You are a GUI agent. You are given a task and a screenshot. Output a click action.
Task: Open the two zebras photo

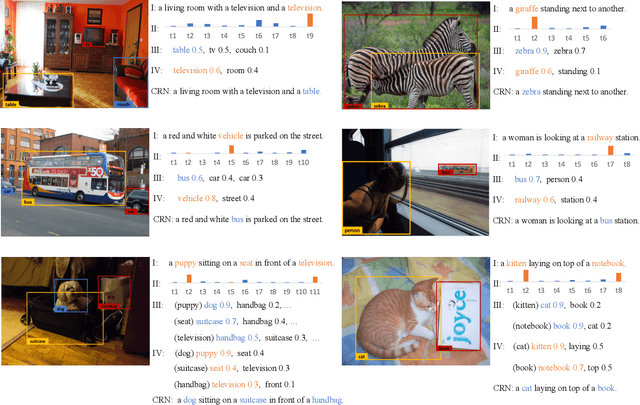pos(416,56)
